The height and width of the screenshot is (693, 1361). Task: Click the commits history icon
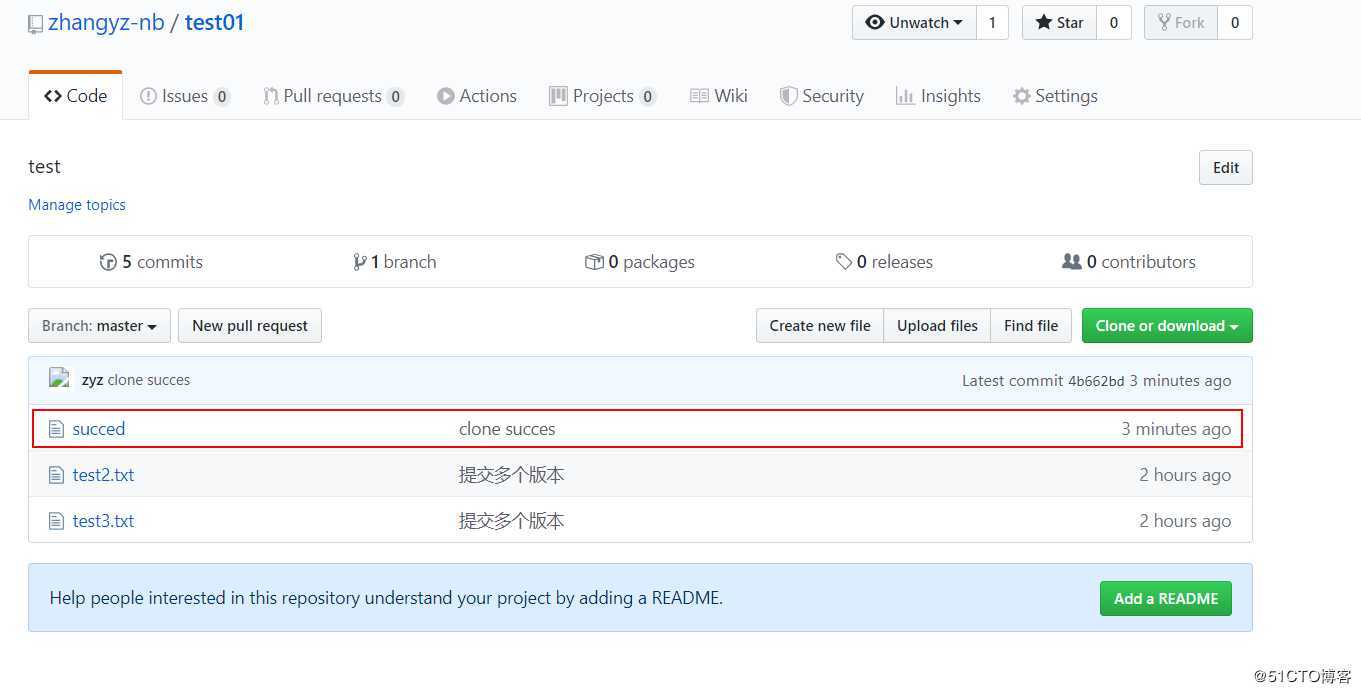click(x=108, y=262)
